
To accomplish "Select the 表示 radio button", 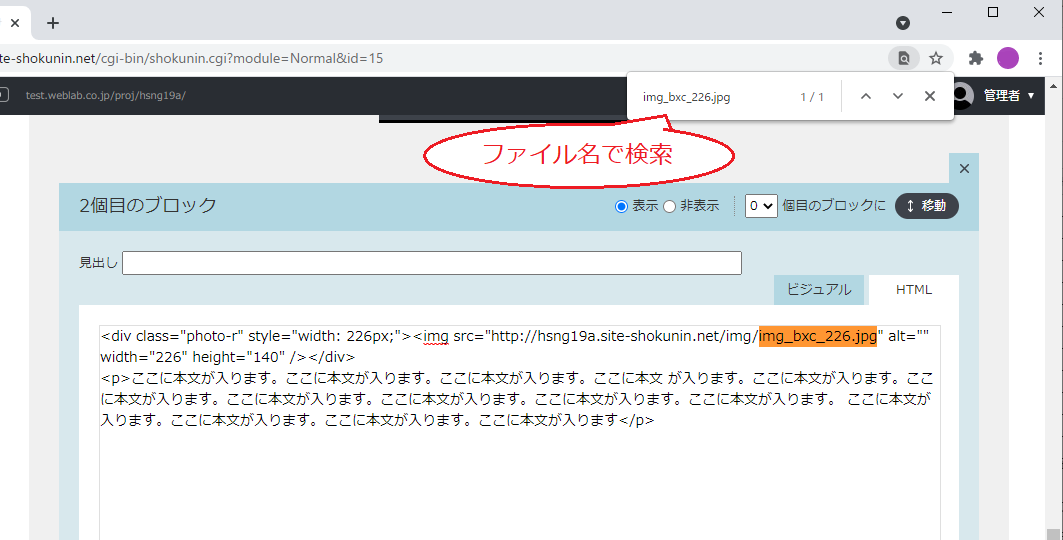I will pyautogui.click(x=621, y=206).
